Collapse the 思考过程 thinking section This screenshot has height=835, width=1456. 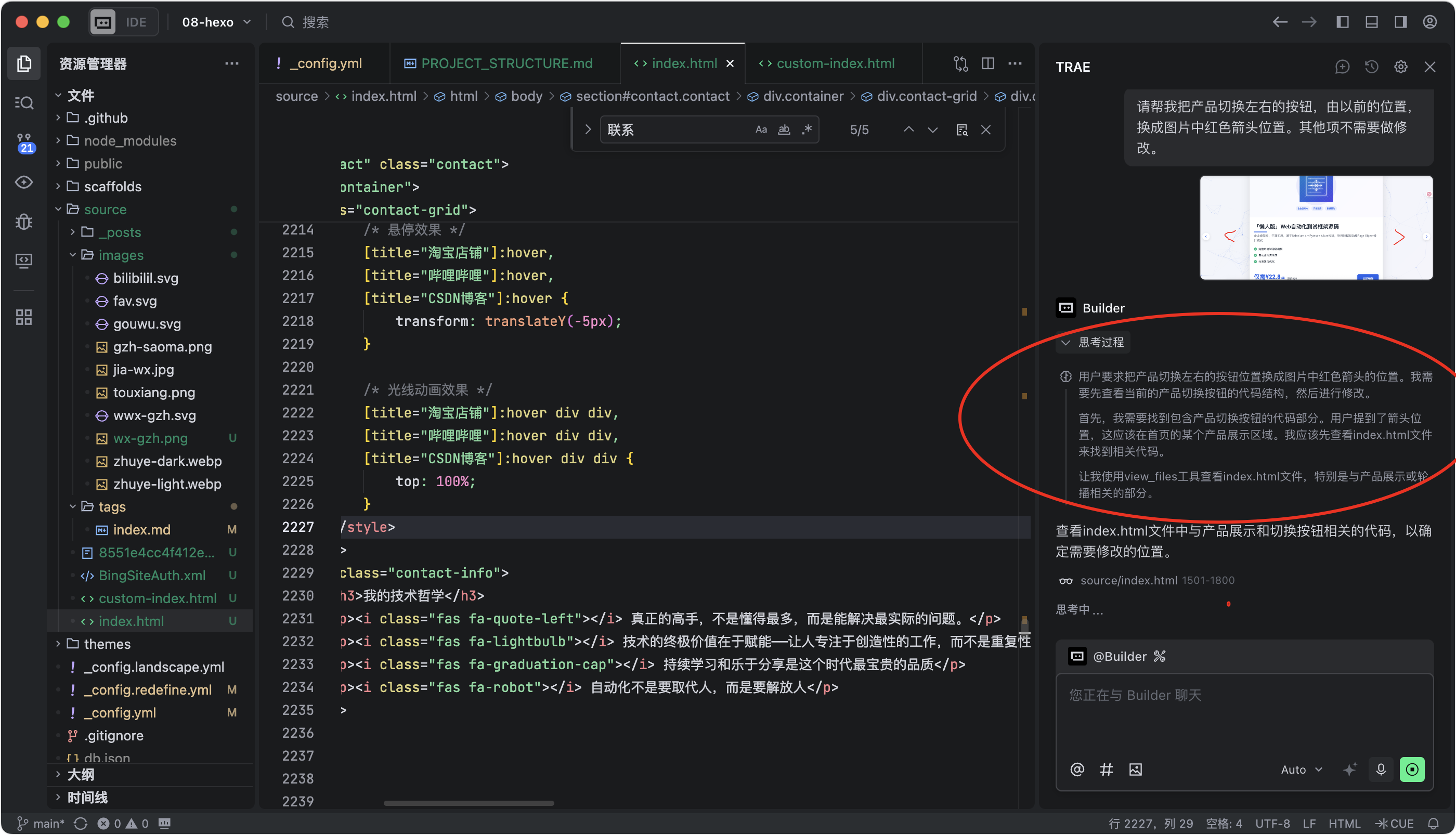click(1093, 343)
